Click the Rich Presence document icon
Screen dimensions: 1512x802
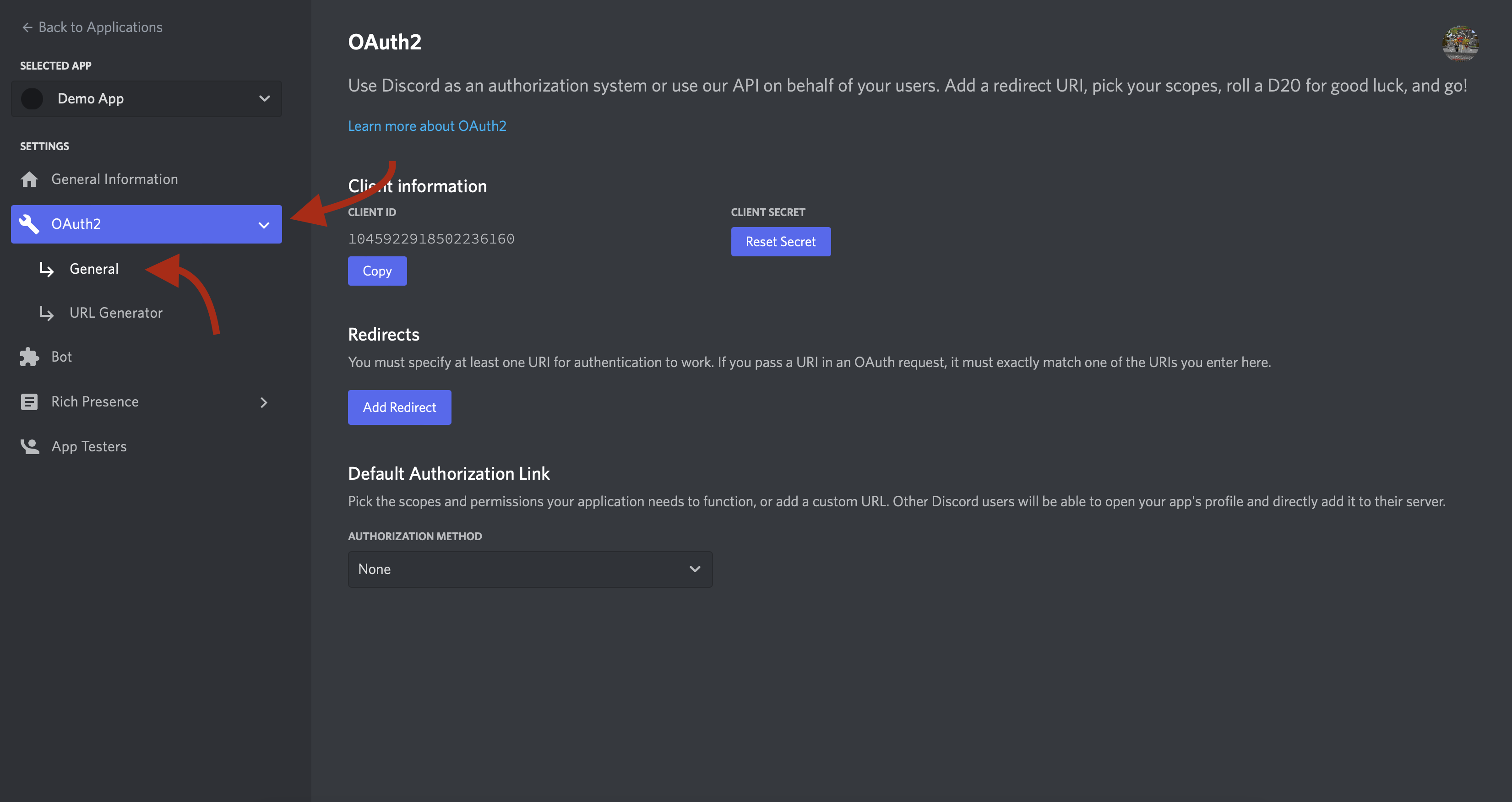point(29,402)
